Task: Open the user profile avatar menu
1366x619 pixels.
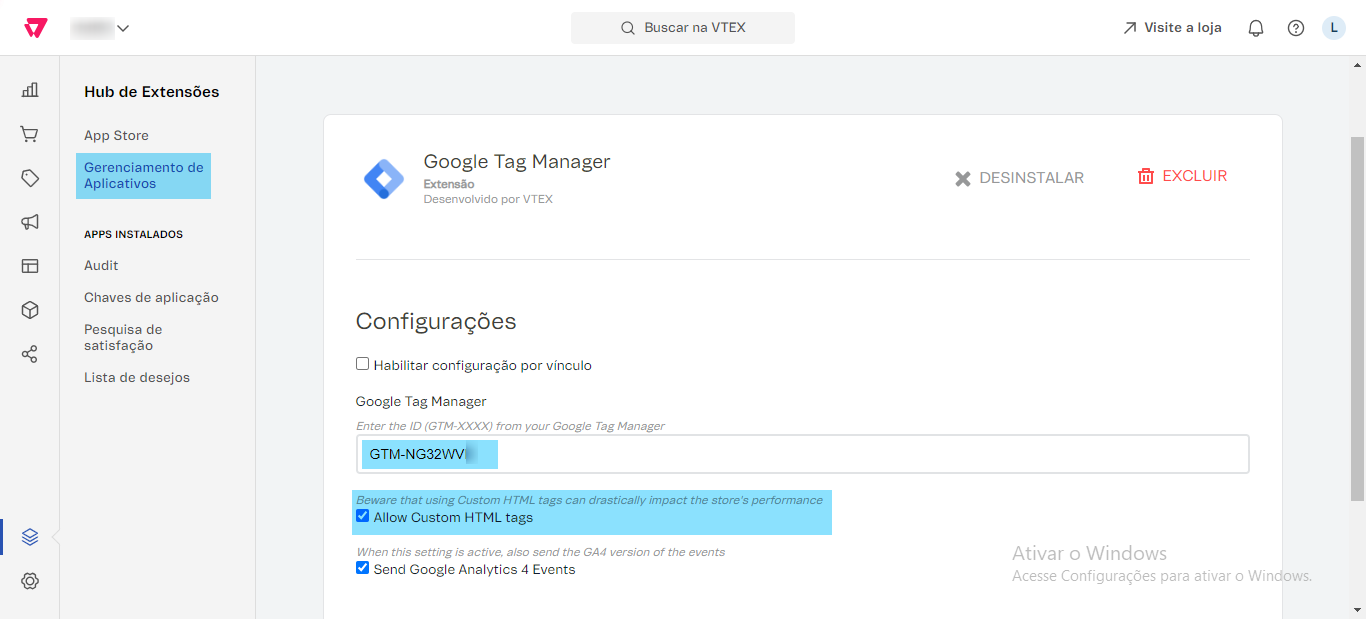Action: click(1334, 28)
